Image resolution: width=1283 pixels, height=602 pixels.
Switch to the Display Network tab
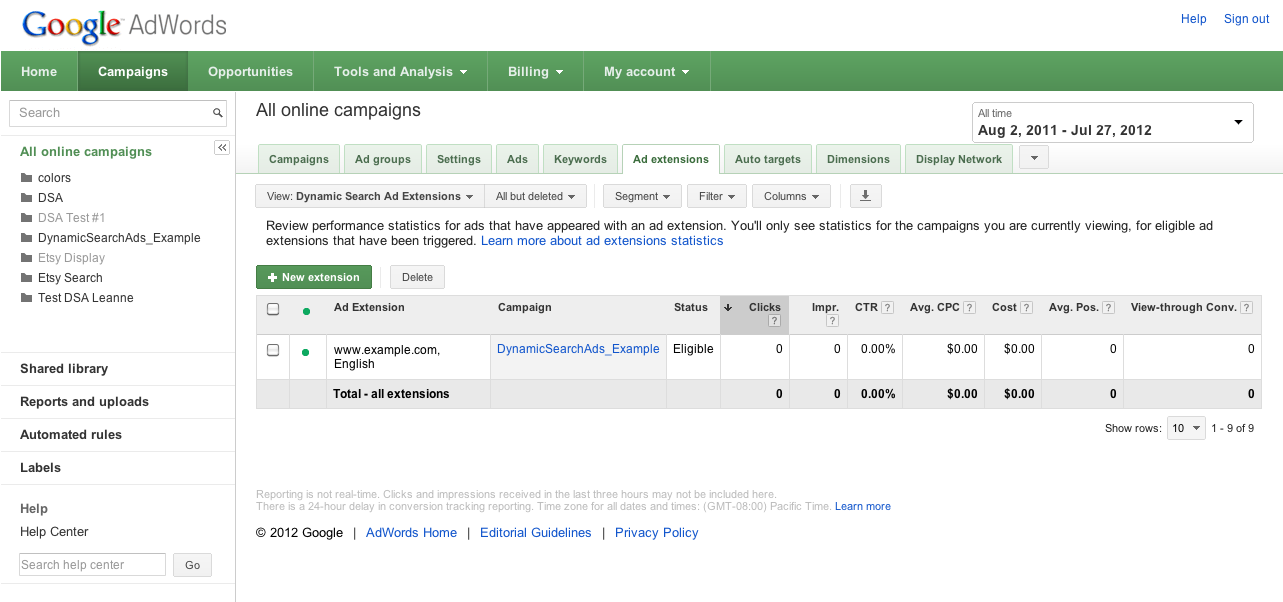point(959,159)
